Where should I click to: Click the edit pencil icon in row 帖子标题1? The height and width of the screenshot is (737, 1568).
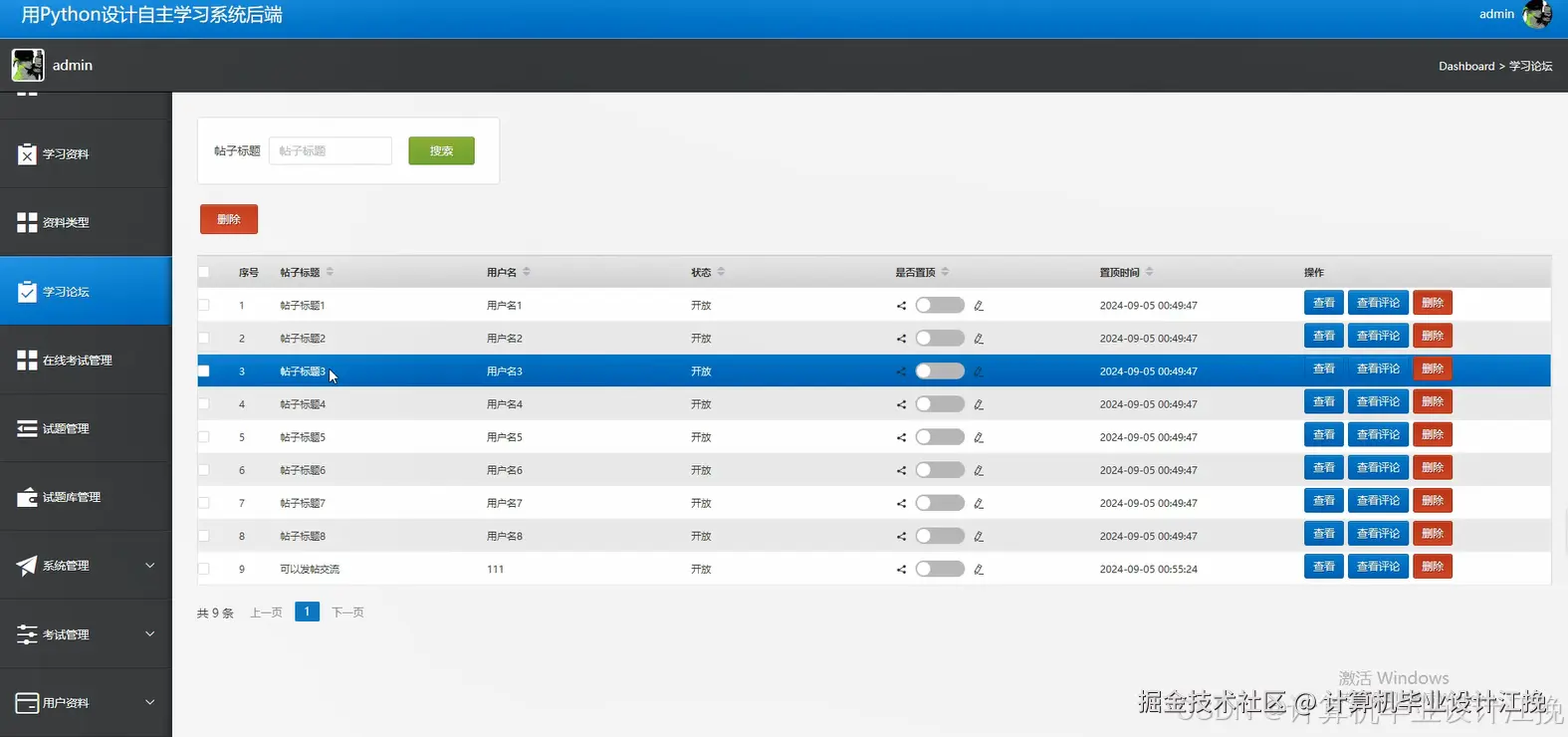point(979,306)
